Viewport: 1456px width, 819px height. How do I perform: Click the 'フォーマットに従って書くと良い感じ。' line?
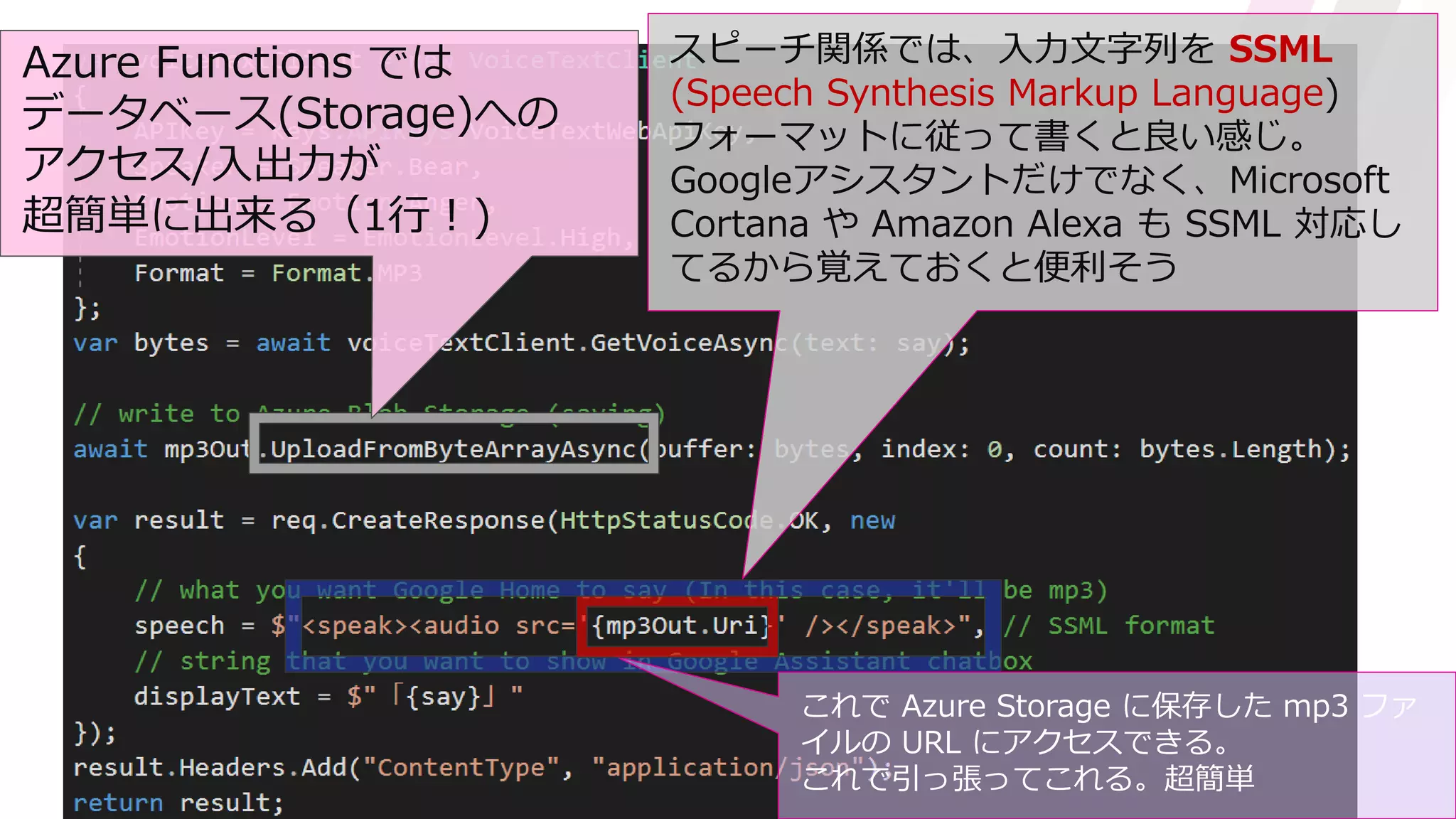[988, 136]
